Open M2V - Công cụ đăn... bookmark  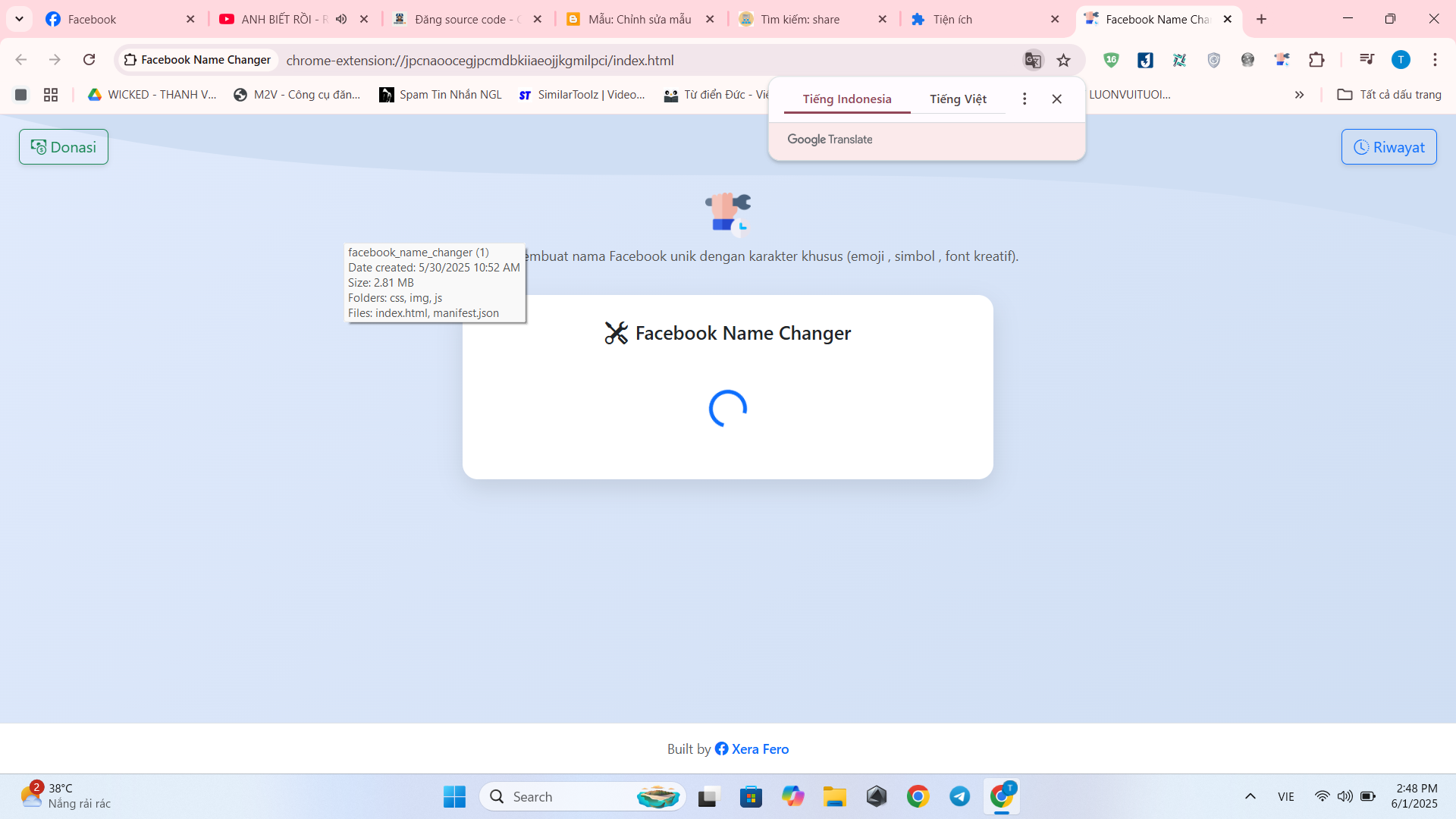(x=297, y=95)
